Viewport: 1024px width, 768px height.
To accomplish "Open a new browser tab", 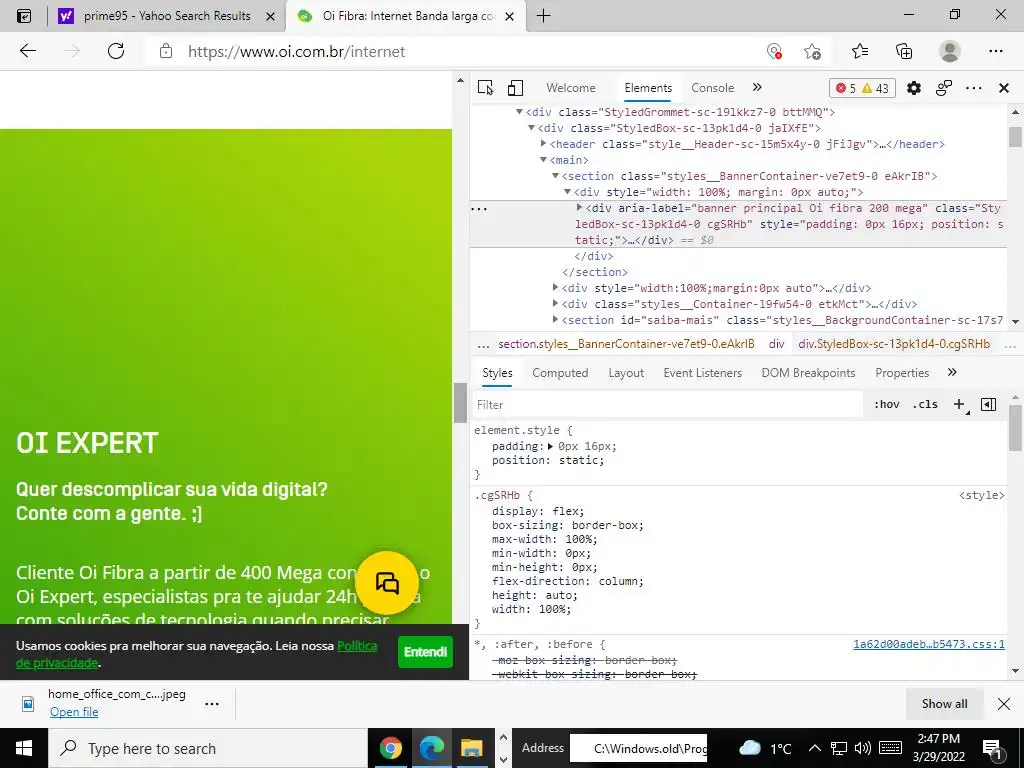I will click(543, 16).
